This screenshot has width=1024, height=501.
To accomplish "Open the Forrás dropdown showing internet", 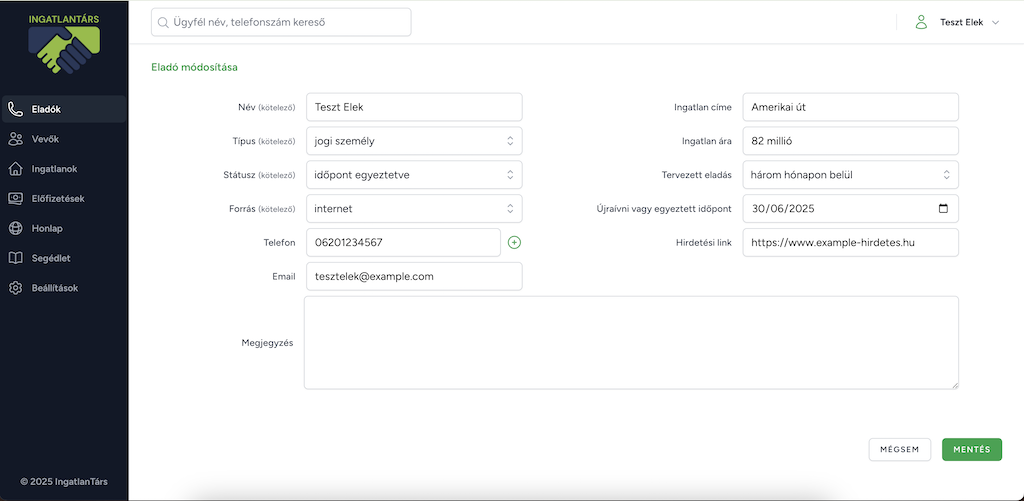I will click(x=414, y=208).
